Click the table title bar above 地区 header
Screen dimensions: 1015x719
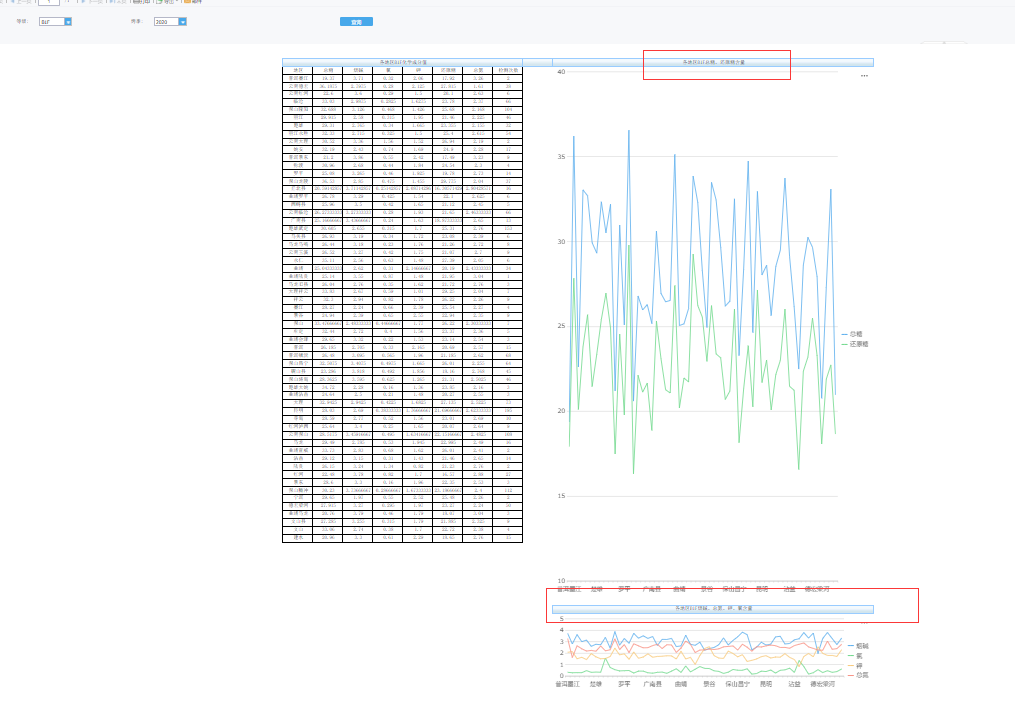coord(403,62)
